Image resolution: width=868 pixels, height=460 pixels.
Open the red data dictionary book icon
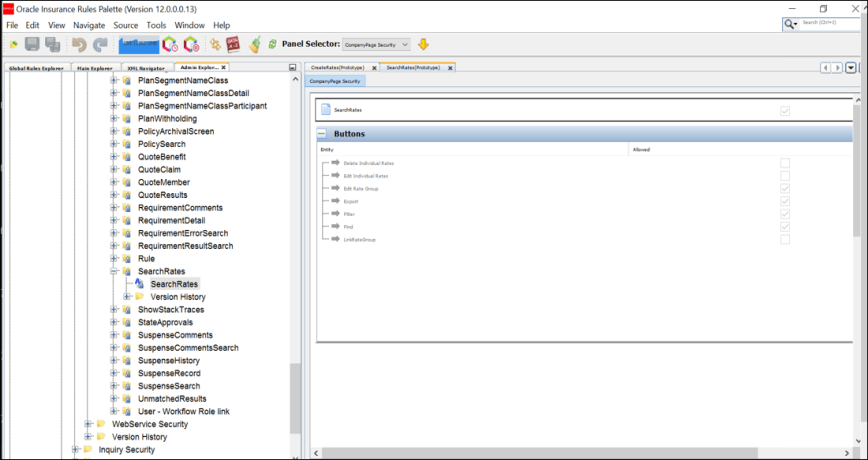[x=233, y=44]
